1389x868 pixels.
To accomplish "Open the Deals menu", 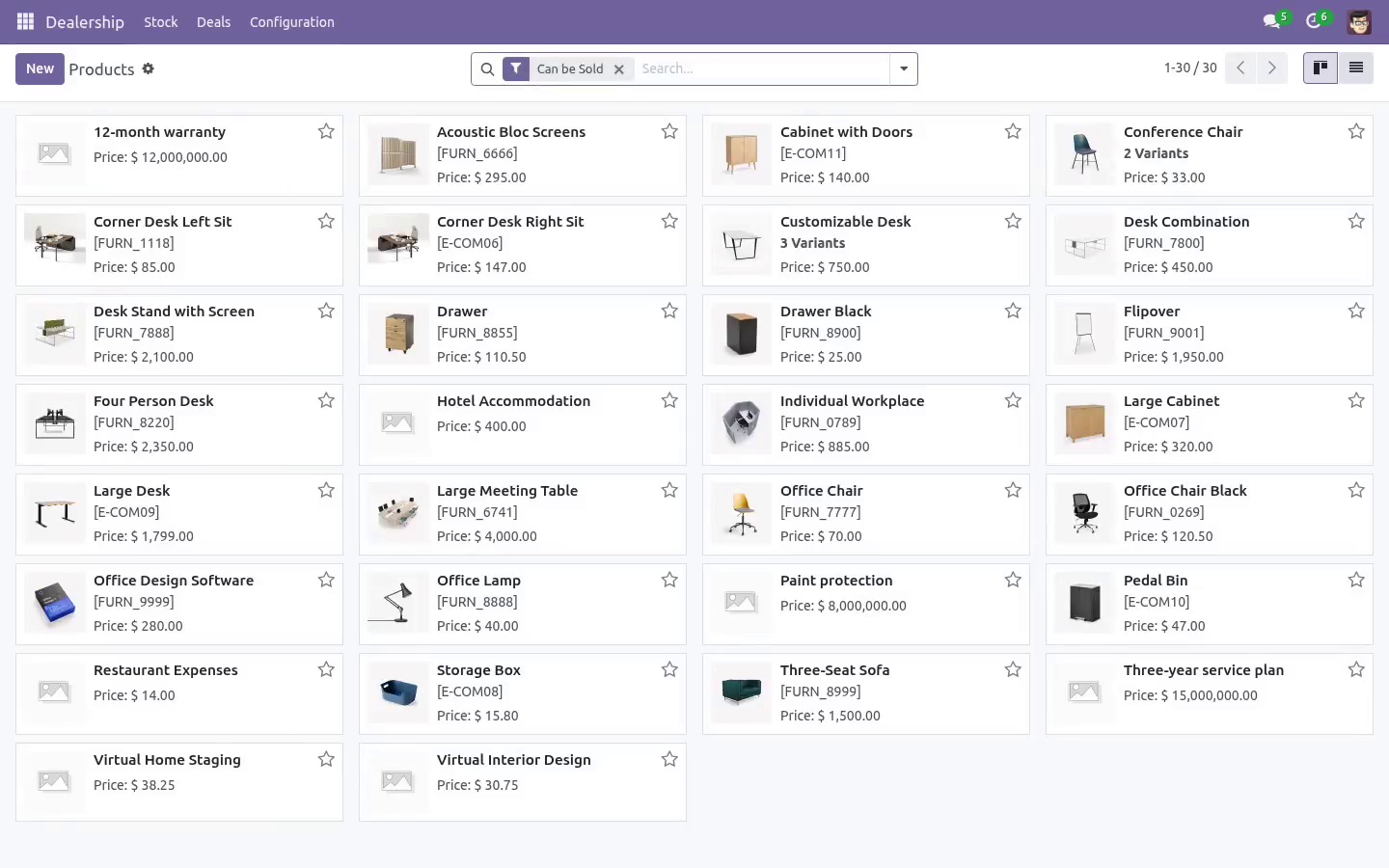I will click(213, 21).
